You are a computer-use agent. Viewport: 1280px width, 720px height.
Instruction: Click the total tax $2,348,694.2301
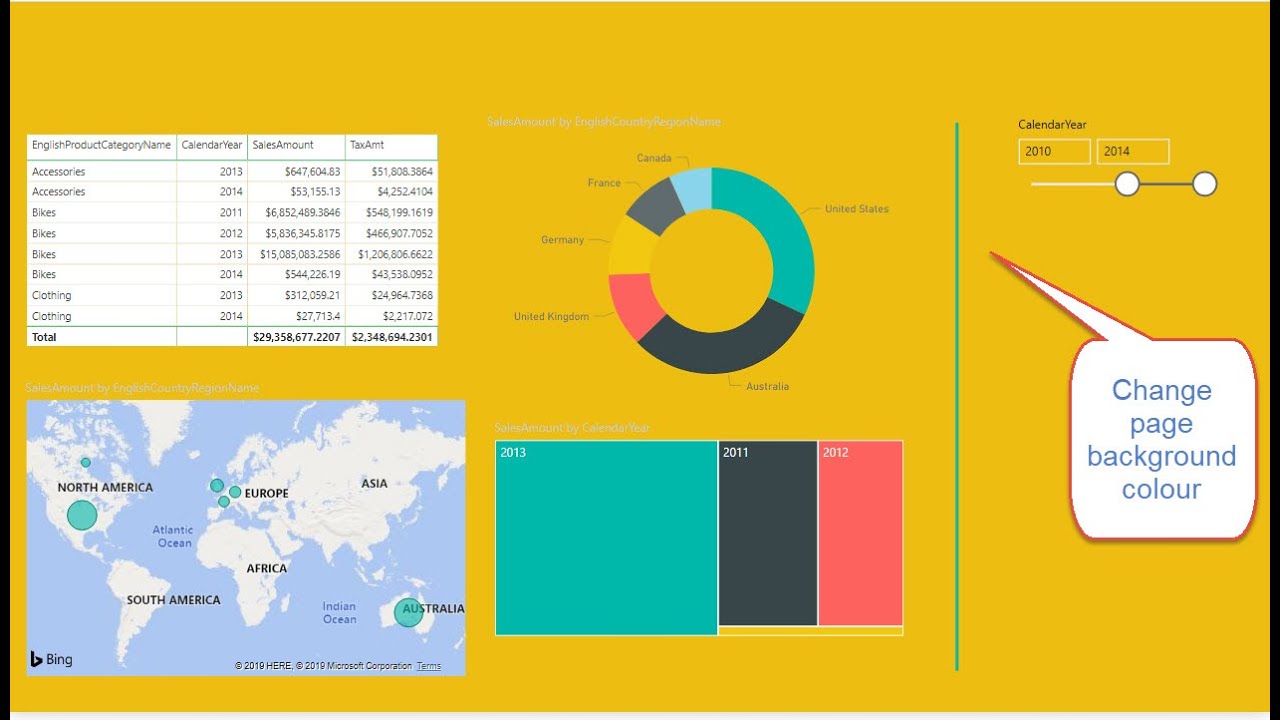pyautogui.click(x=391, y=337)
